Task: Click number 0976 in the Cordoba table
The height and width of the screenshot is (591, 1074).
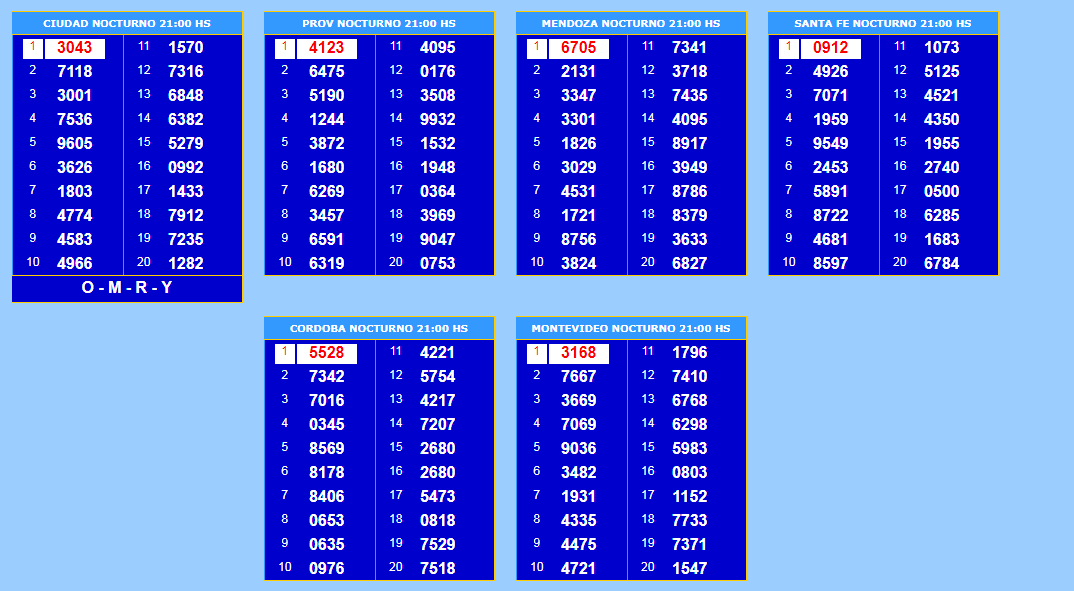Action: (327, 569)
